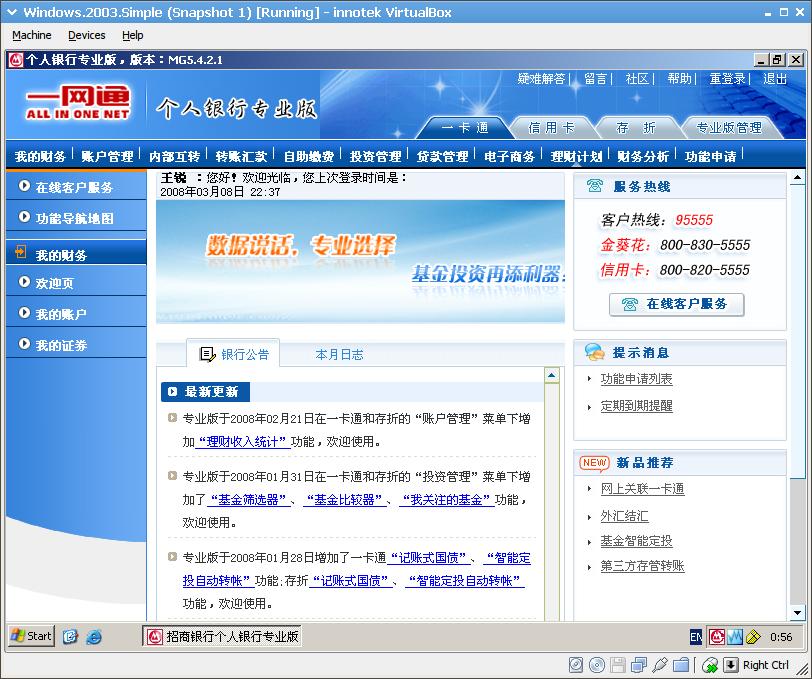Image resolution: width=812 pixels, height=679 pixels.
Task: Click the 在线客户服务 phone button
Action: tap(676, 304)
